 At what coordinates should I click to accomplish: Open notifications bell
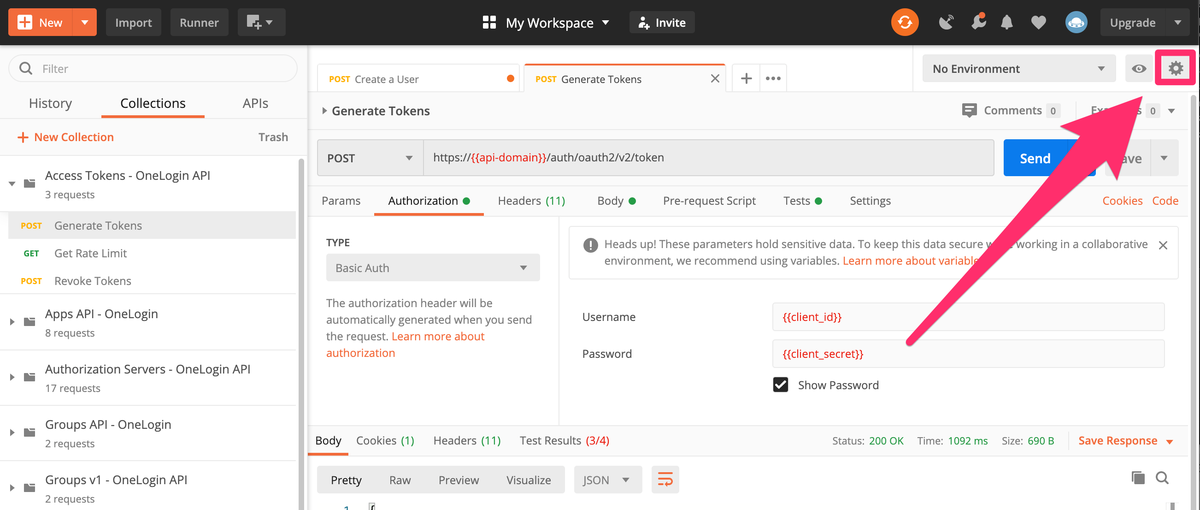(1008, 22)
